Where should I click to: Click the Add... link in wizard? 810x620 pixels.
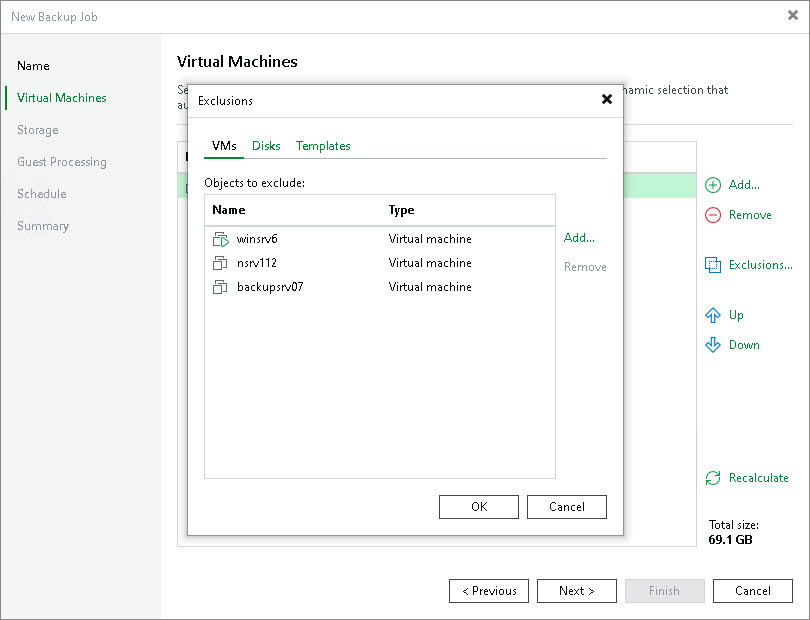click(x=744, y=185)
